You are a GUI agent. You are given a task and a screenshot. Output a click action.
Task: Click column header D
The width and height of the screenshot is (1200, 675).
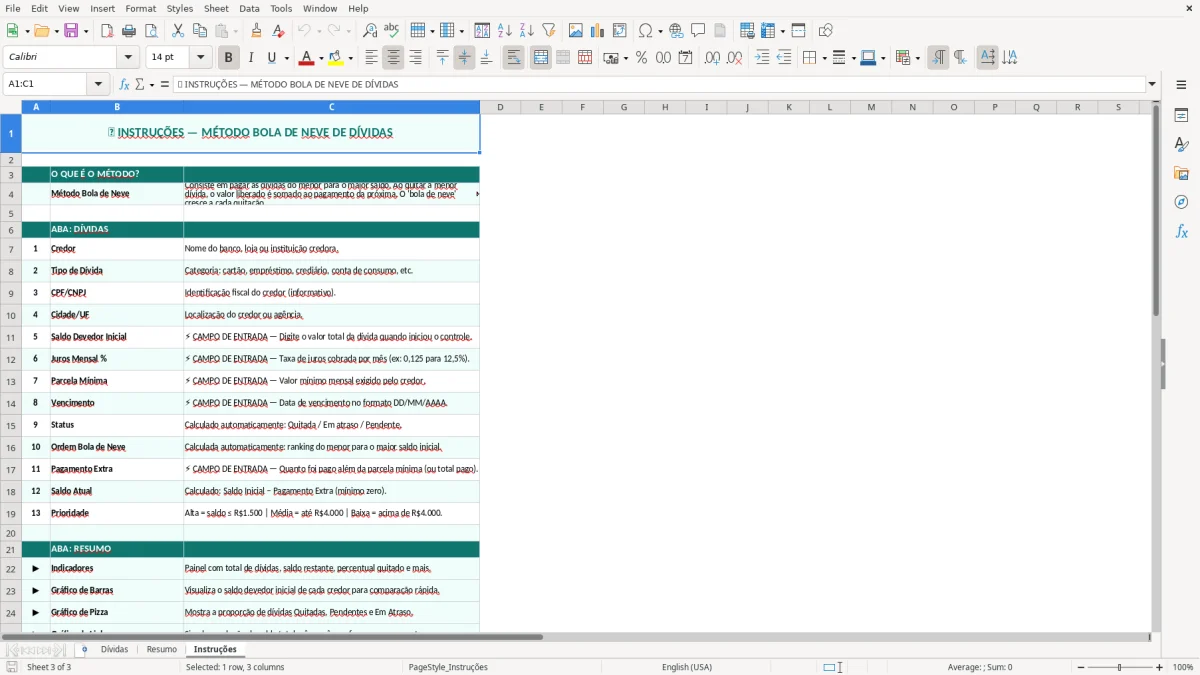[500, 107]
